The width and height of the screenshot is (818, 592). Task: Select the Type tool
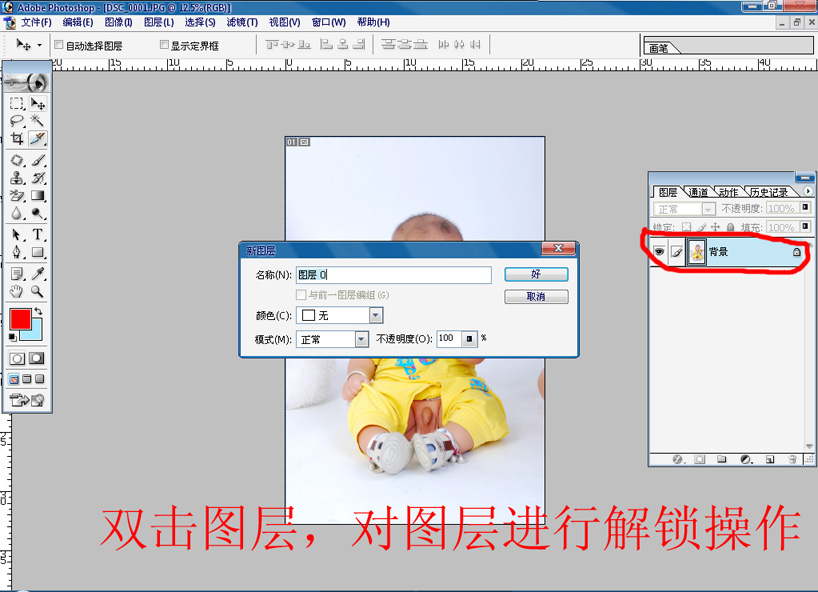tap(37, 235)
